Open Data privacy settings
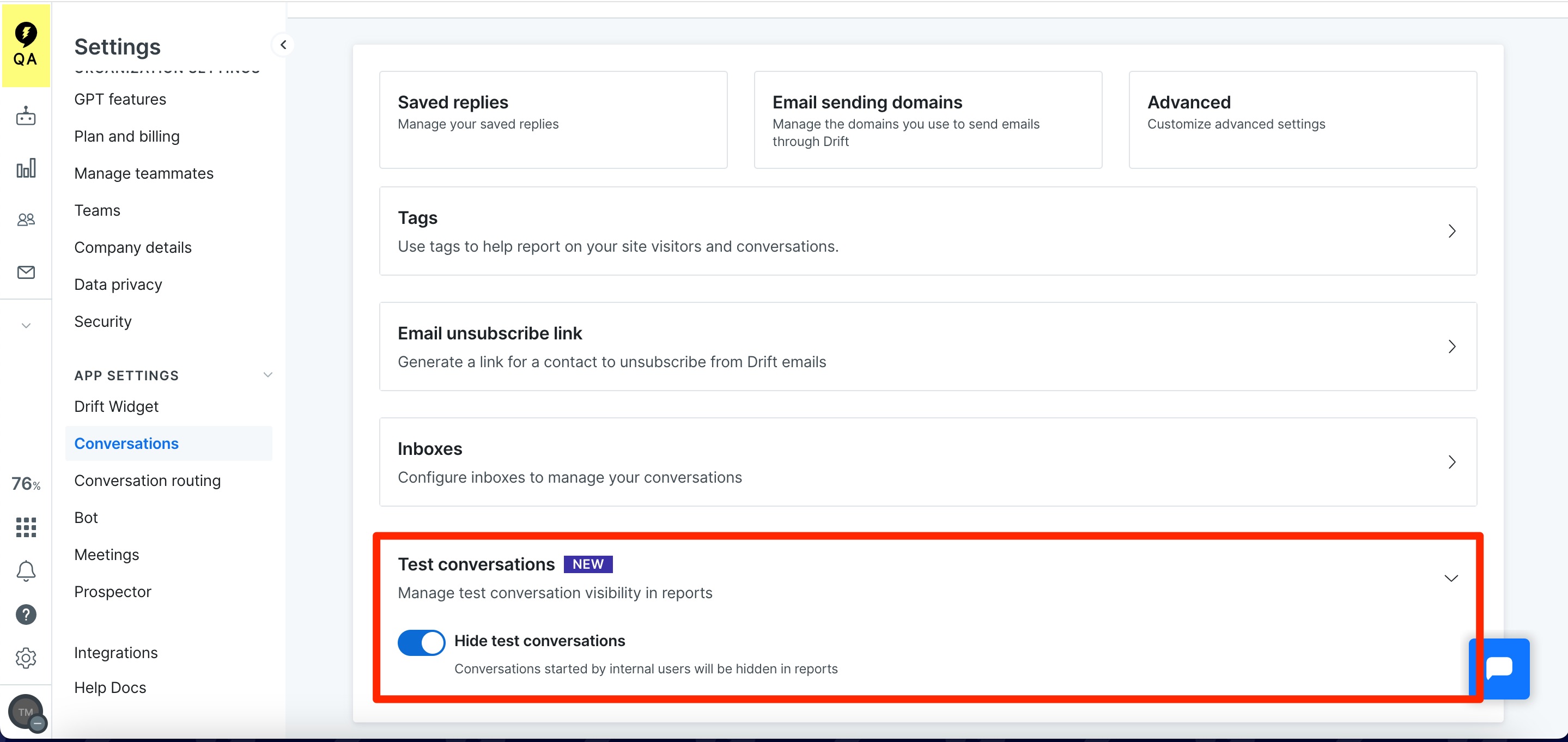This screenshot has height=742, width=1568. (118, 285)
